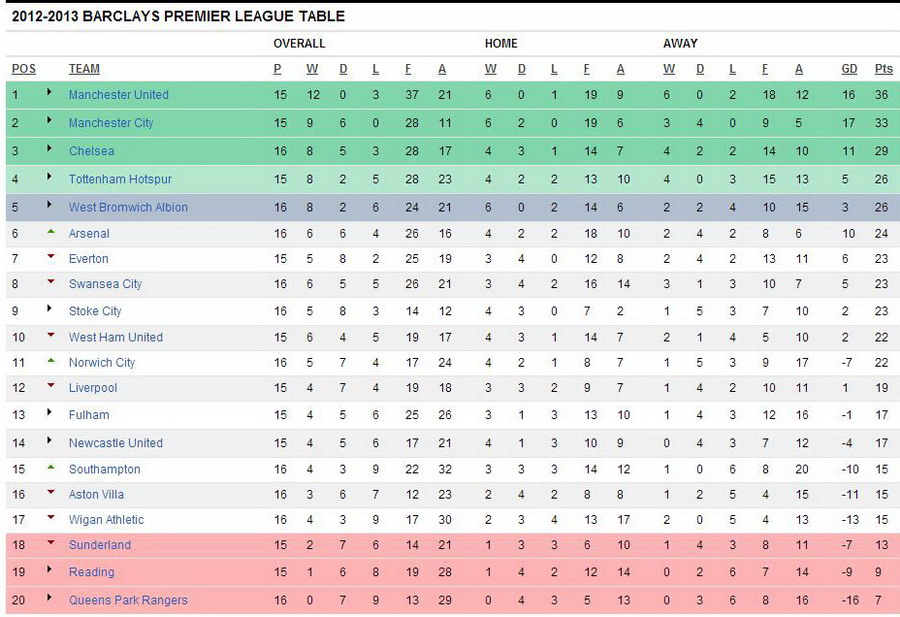Image resolution: width=900 pixels, height=617 pixels.
Task: Expand the Stoke City row arrow
Action: click(49, 308)
